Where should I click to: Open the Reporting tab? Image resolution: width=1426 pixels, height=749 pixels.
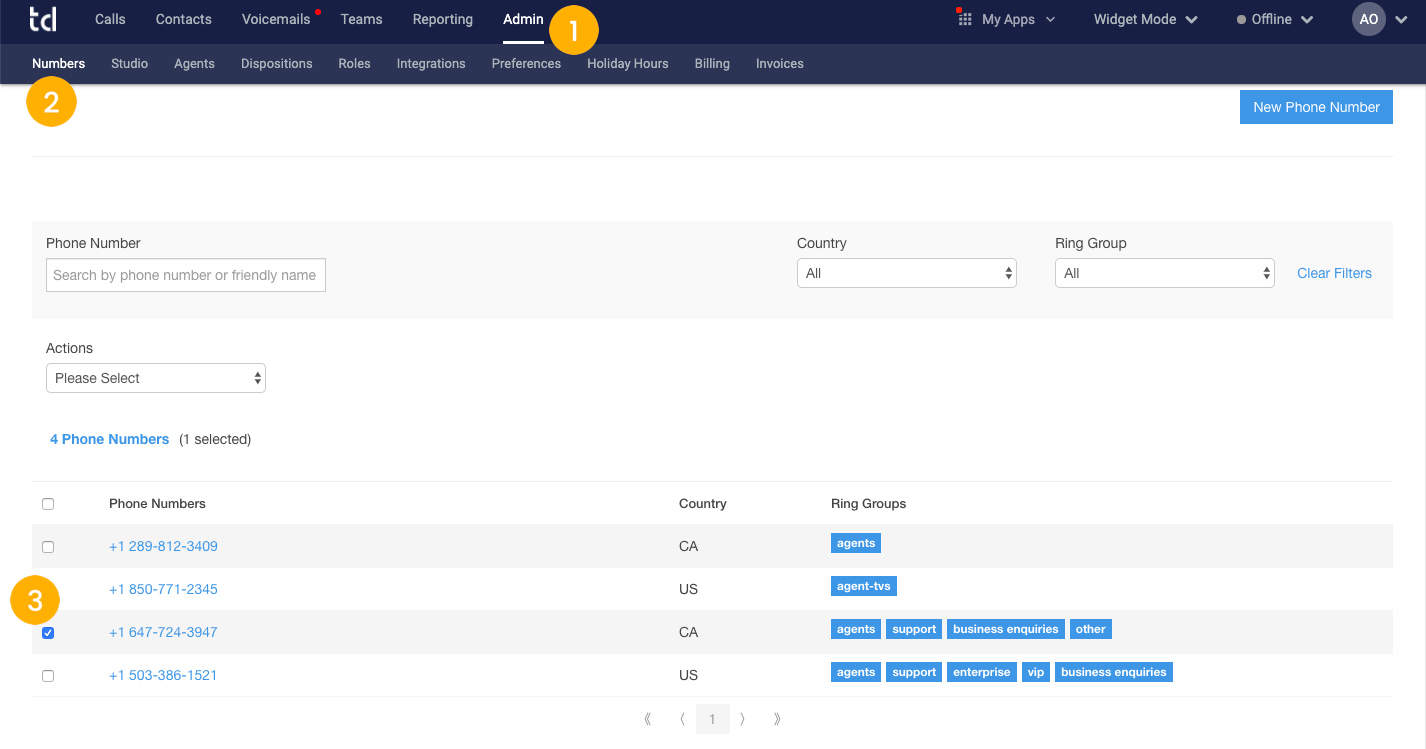click(x=443, y=19)
